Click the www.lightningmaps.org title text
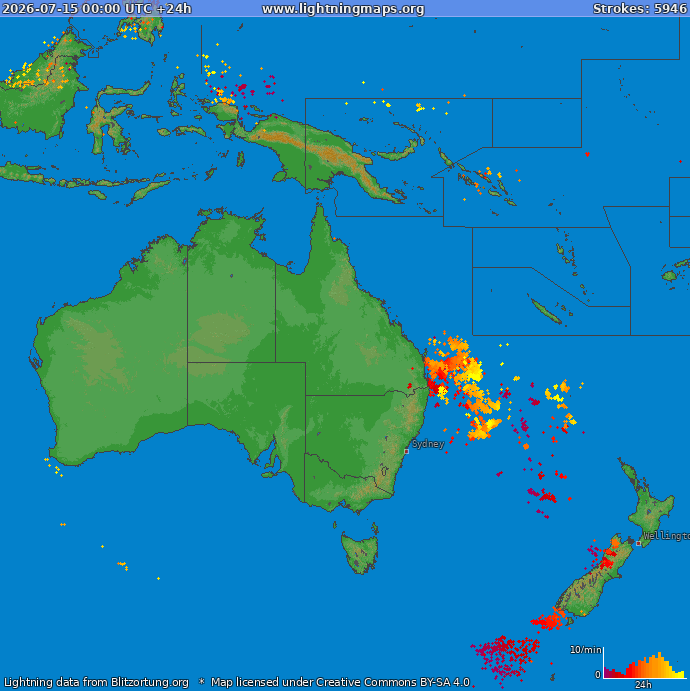The height and width of the screenshot is (691, 690). [343, 9]
